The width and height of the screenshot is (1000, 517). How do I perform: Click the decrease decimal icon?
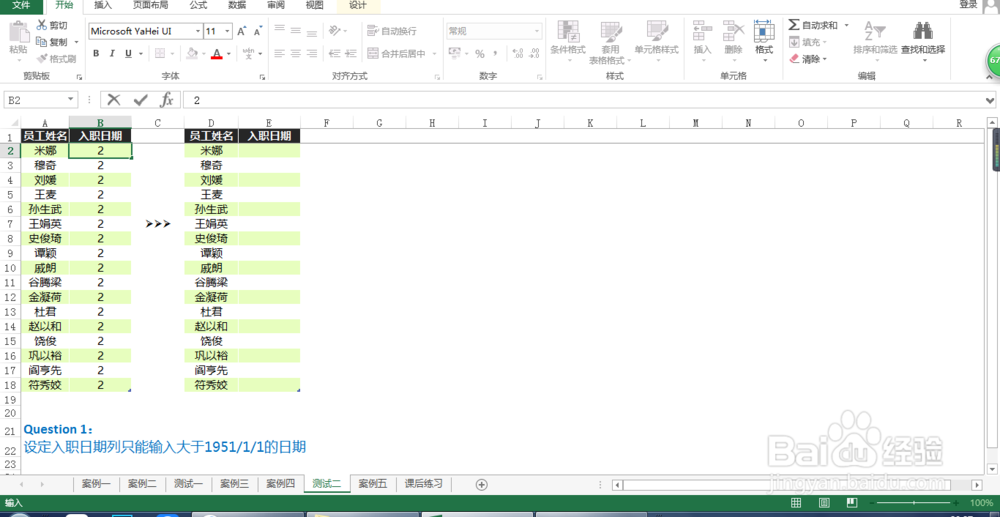(534, 54)
